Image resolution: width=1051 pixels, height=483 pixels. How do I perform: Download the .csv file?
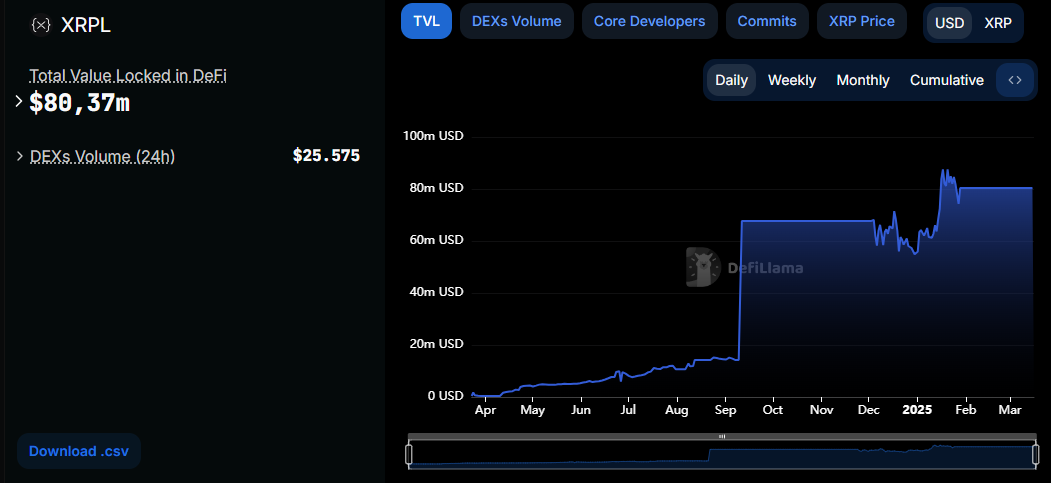coord(79,451)
